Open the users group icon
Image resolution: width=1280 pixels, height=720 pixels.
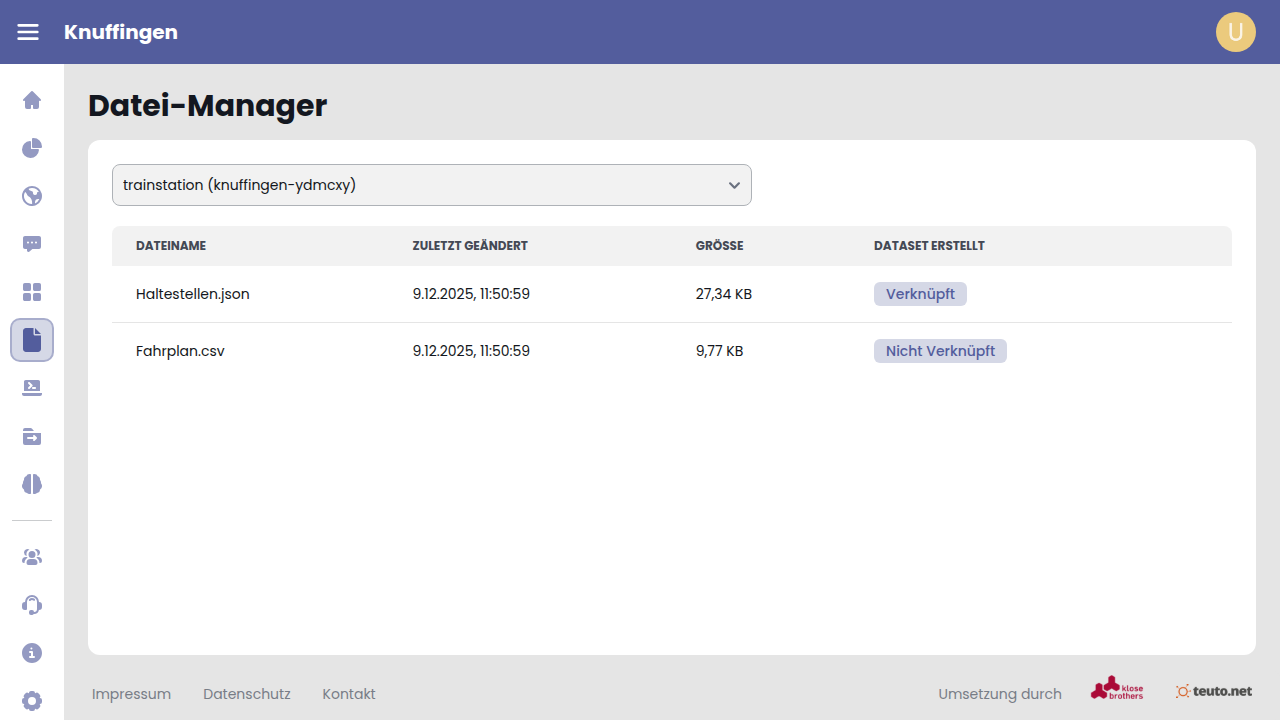point(32,557)
